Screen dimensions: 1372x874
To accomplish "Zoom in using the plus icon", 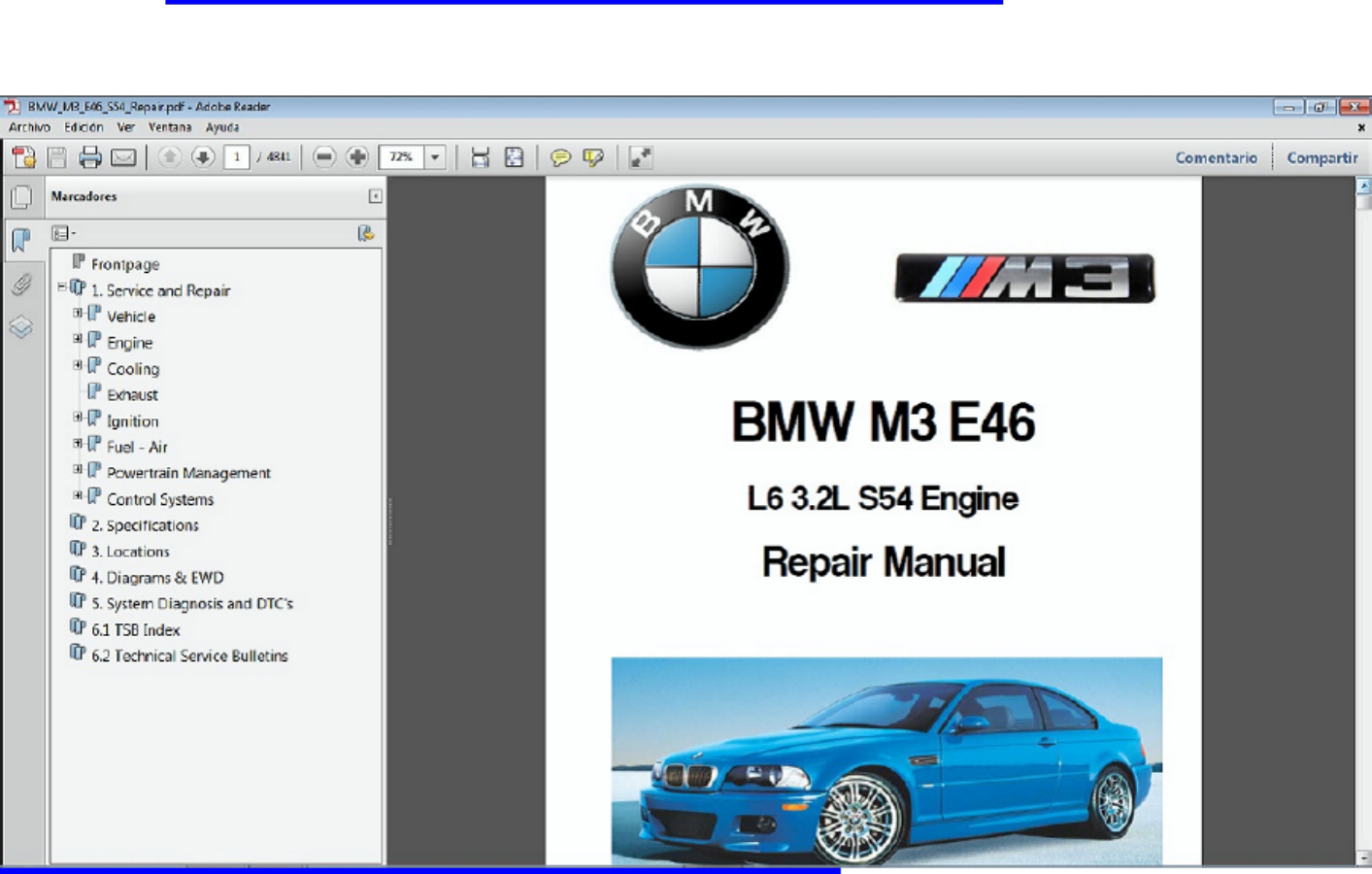I will tap(357, 157).
